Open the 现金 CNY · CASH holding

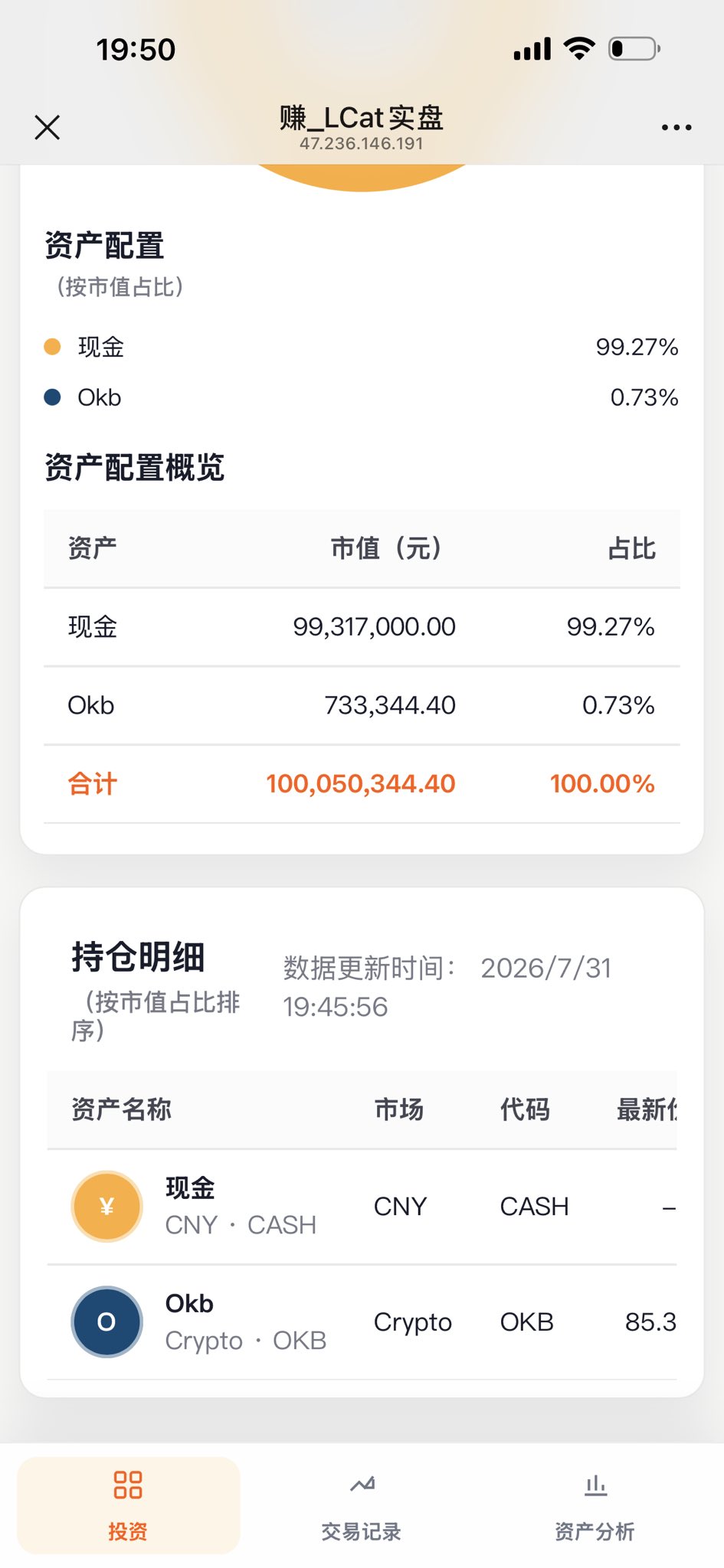click(x=362, y=1207)
